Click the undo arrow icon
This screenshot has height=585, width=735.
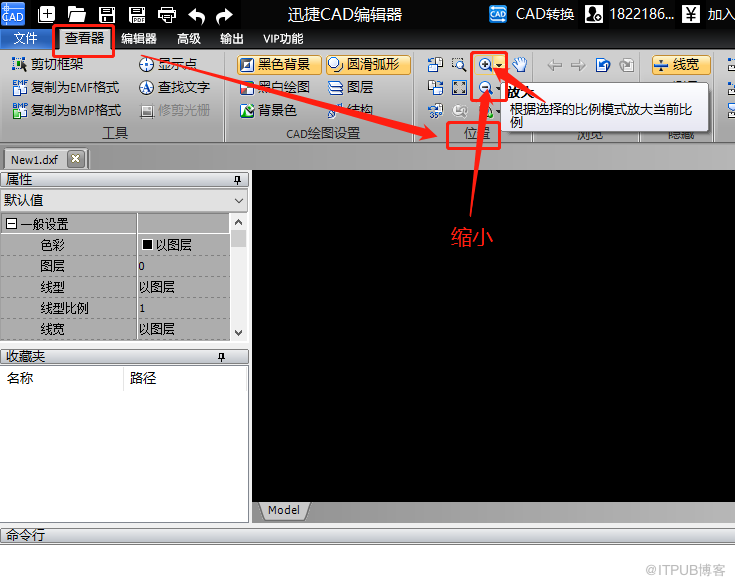point(196,16)
